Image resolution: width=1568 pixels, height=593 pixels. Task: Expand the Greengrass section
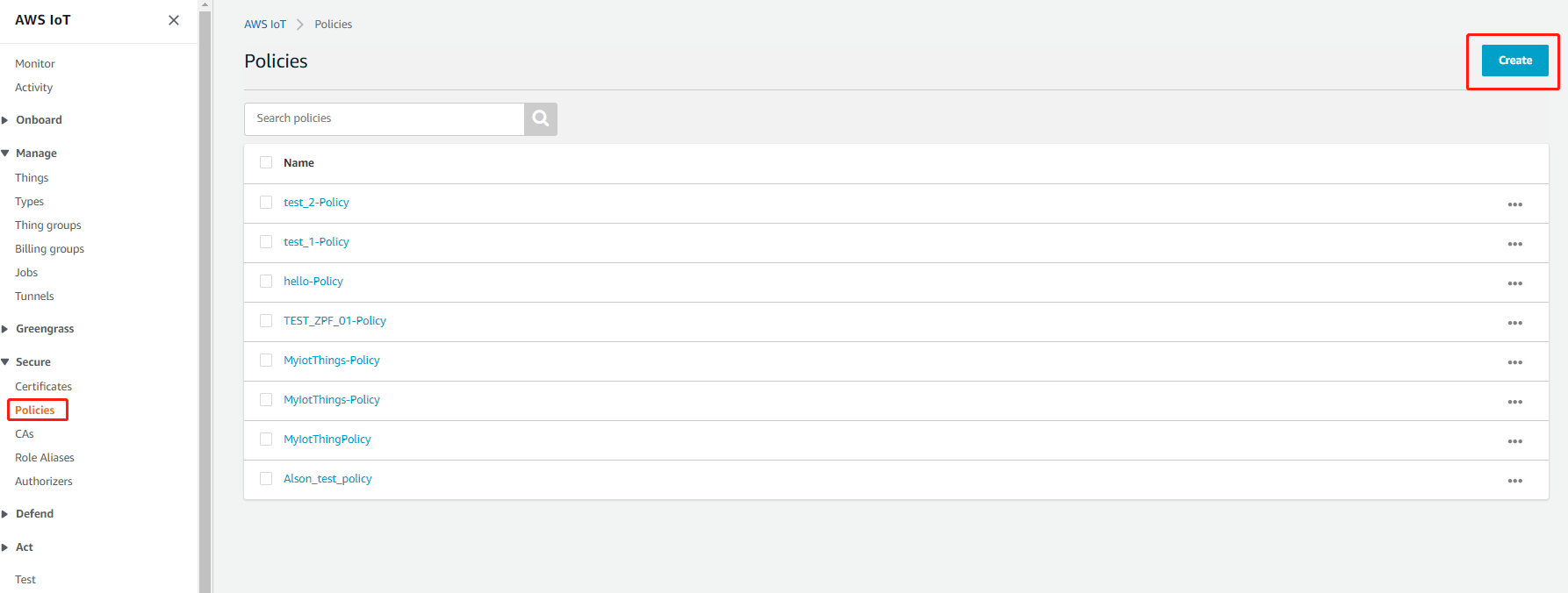(x=45, y=329)
